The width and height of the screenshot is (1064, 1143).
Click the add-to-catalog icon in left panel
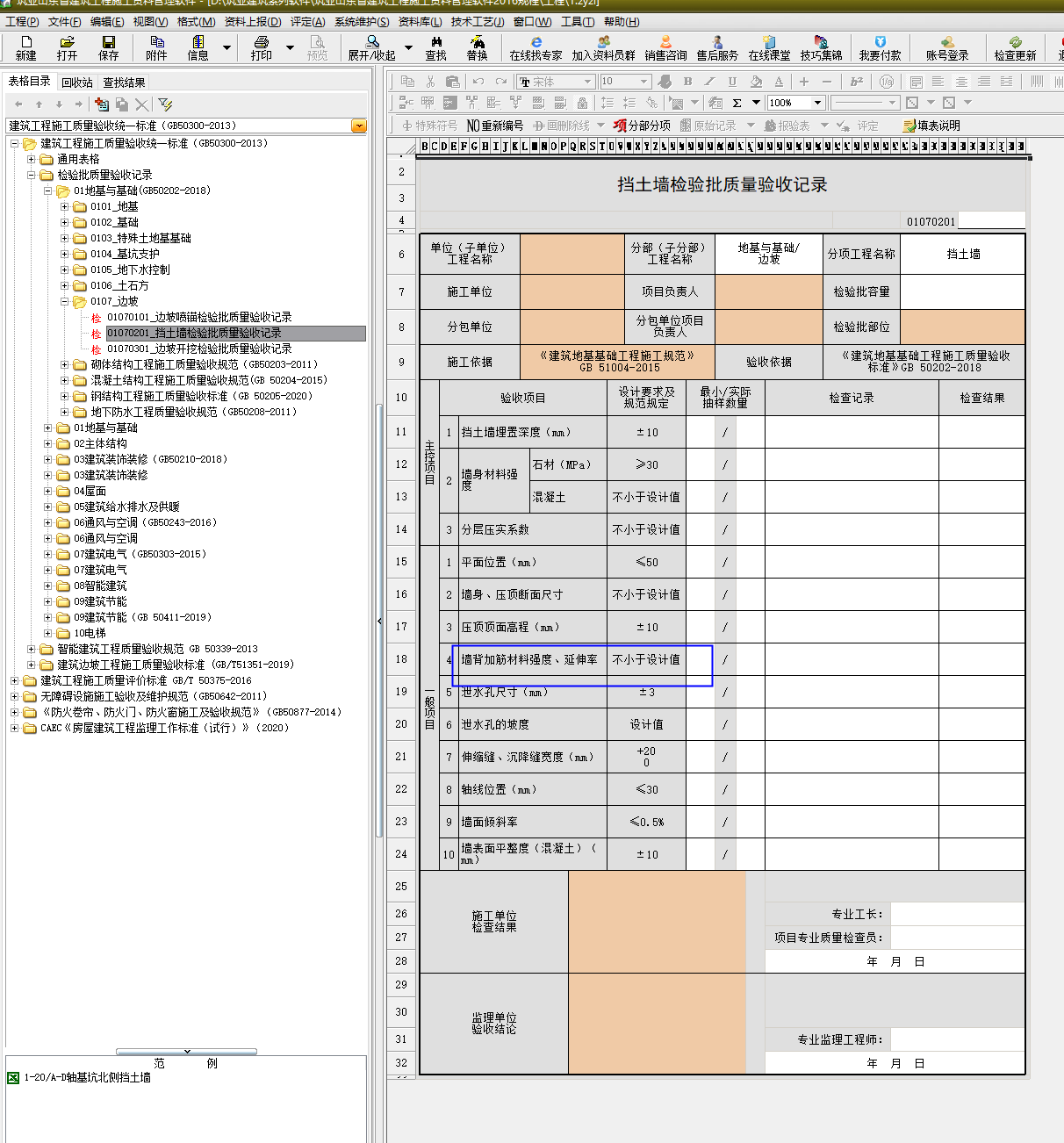click(102, 104)
